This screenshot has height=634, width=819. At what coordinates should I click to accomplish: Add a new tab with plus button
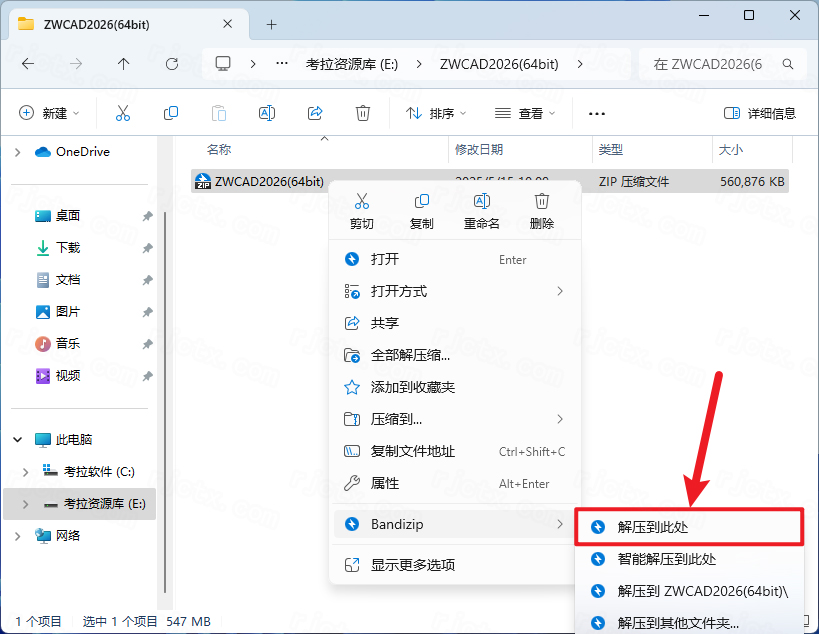tap(271, 24)
